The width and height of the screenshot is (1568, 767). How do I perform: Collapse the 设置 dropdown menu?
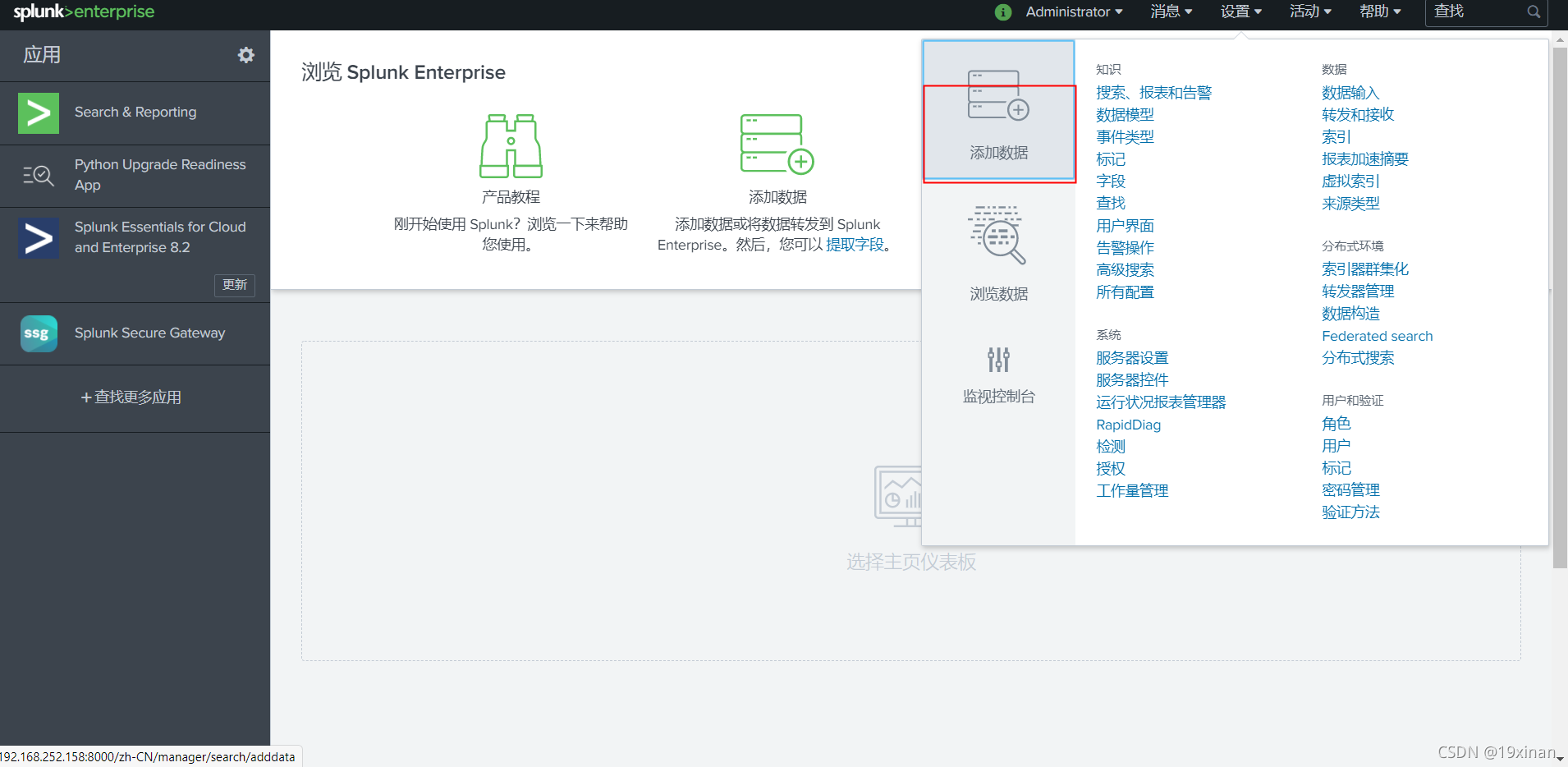pos(1240,11)
